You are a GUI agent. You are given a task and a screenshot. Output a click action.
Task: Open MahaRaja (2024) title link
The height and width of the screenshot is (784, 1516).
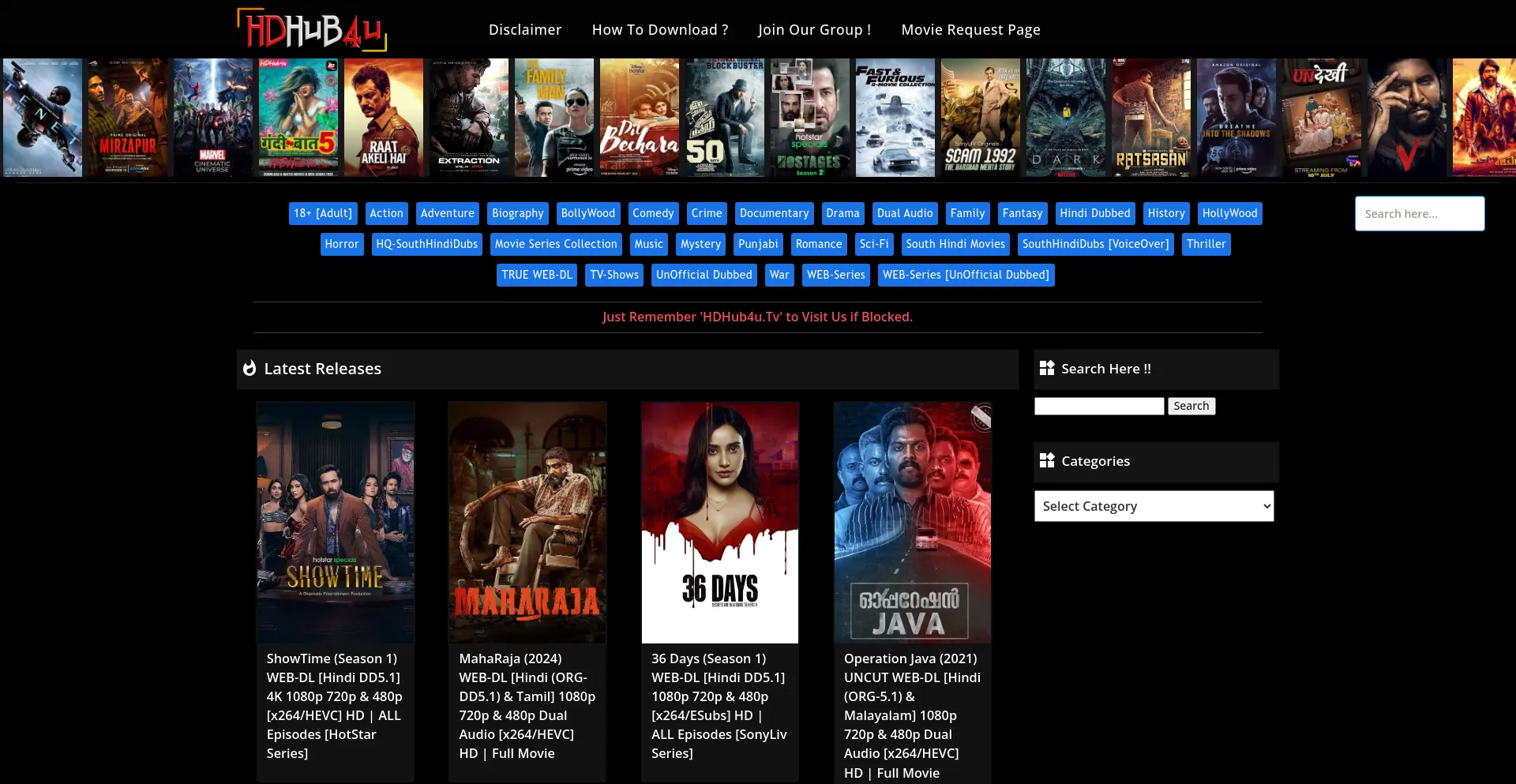click(527, 706)
